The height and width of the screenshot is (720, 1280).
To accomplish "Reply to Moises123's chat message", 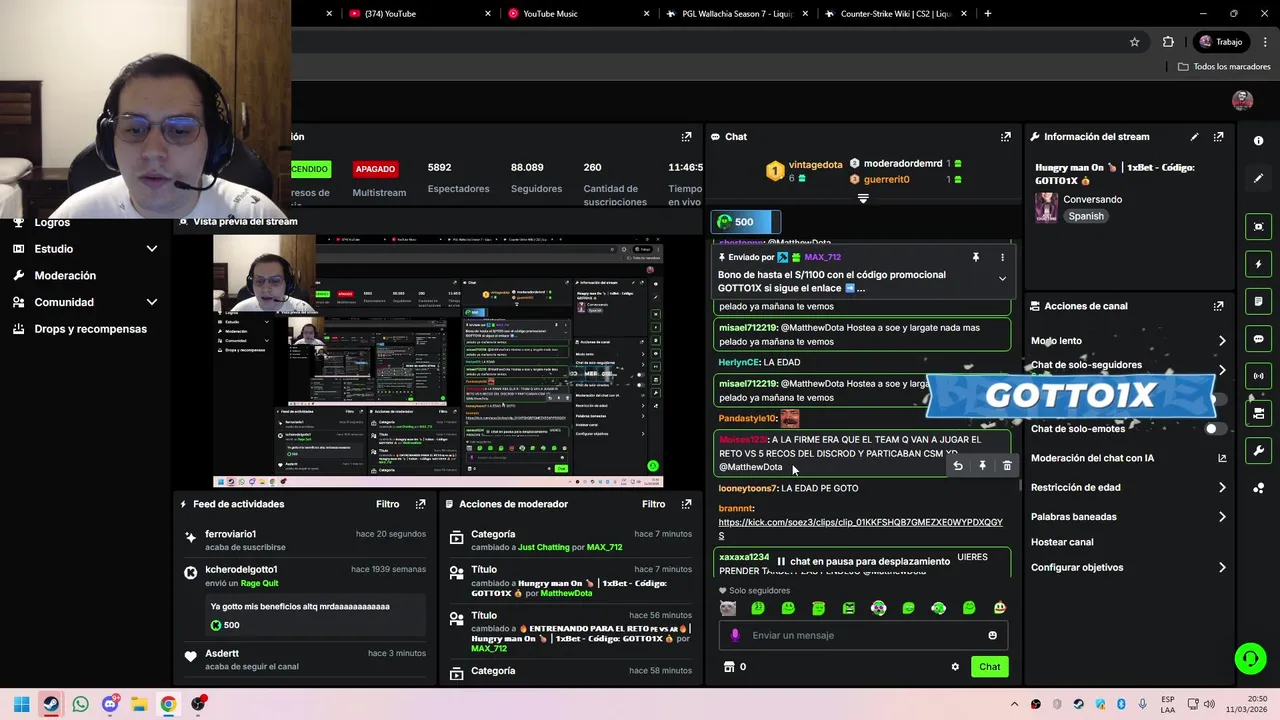I will pyautogui.click(x=958, y=466).
